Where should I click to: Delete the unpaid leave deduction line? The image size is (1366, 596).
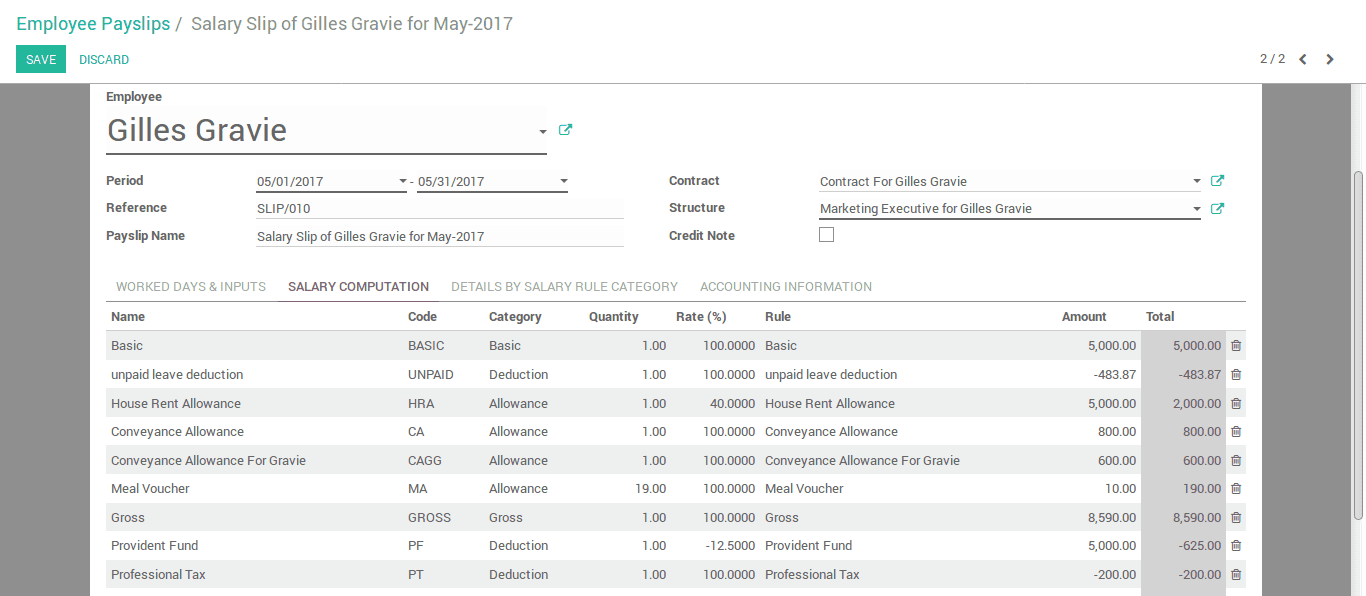[1236, 375]
